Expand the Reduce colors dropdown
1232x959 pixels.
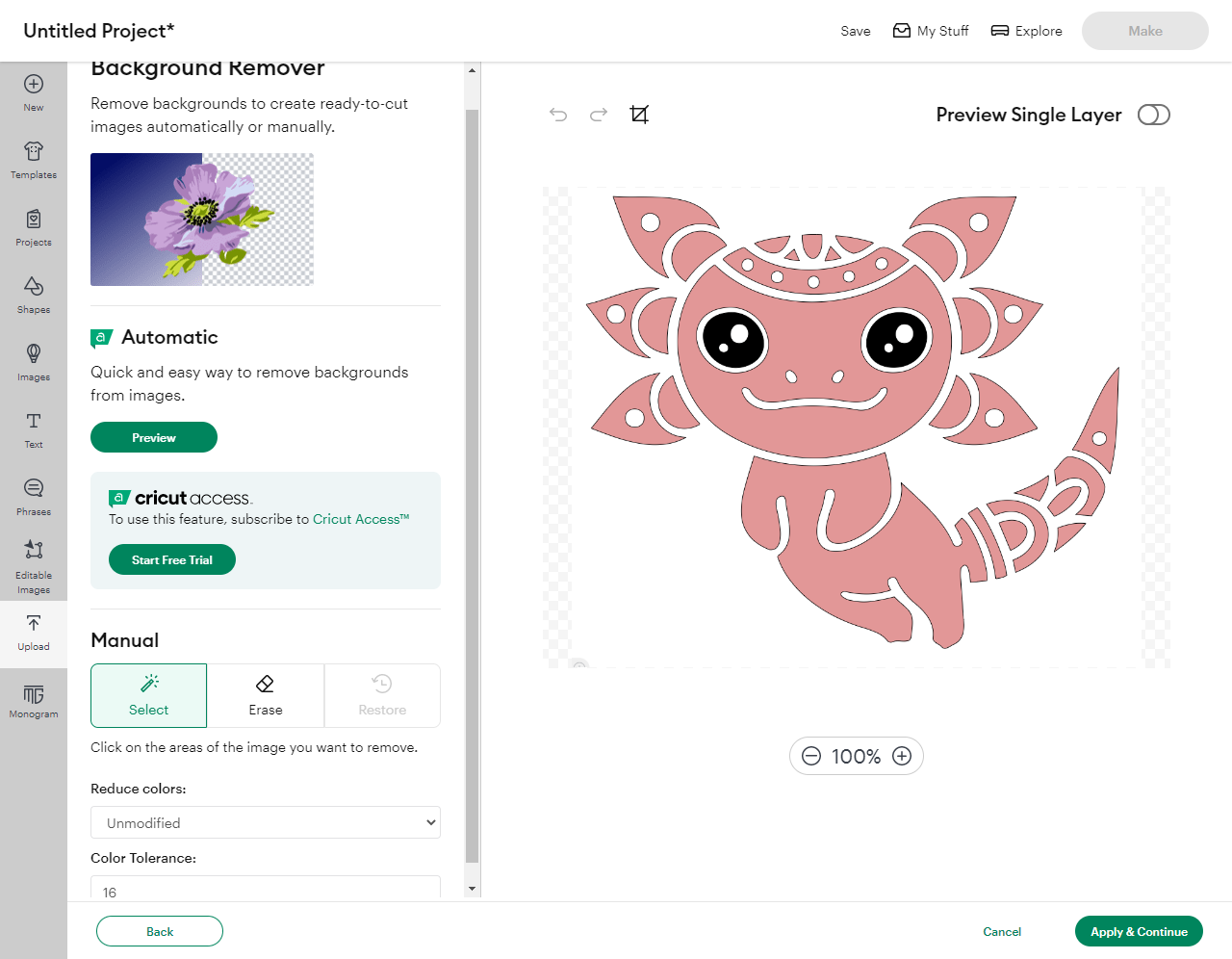[x=266, y=822]
